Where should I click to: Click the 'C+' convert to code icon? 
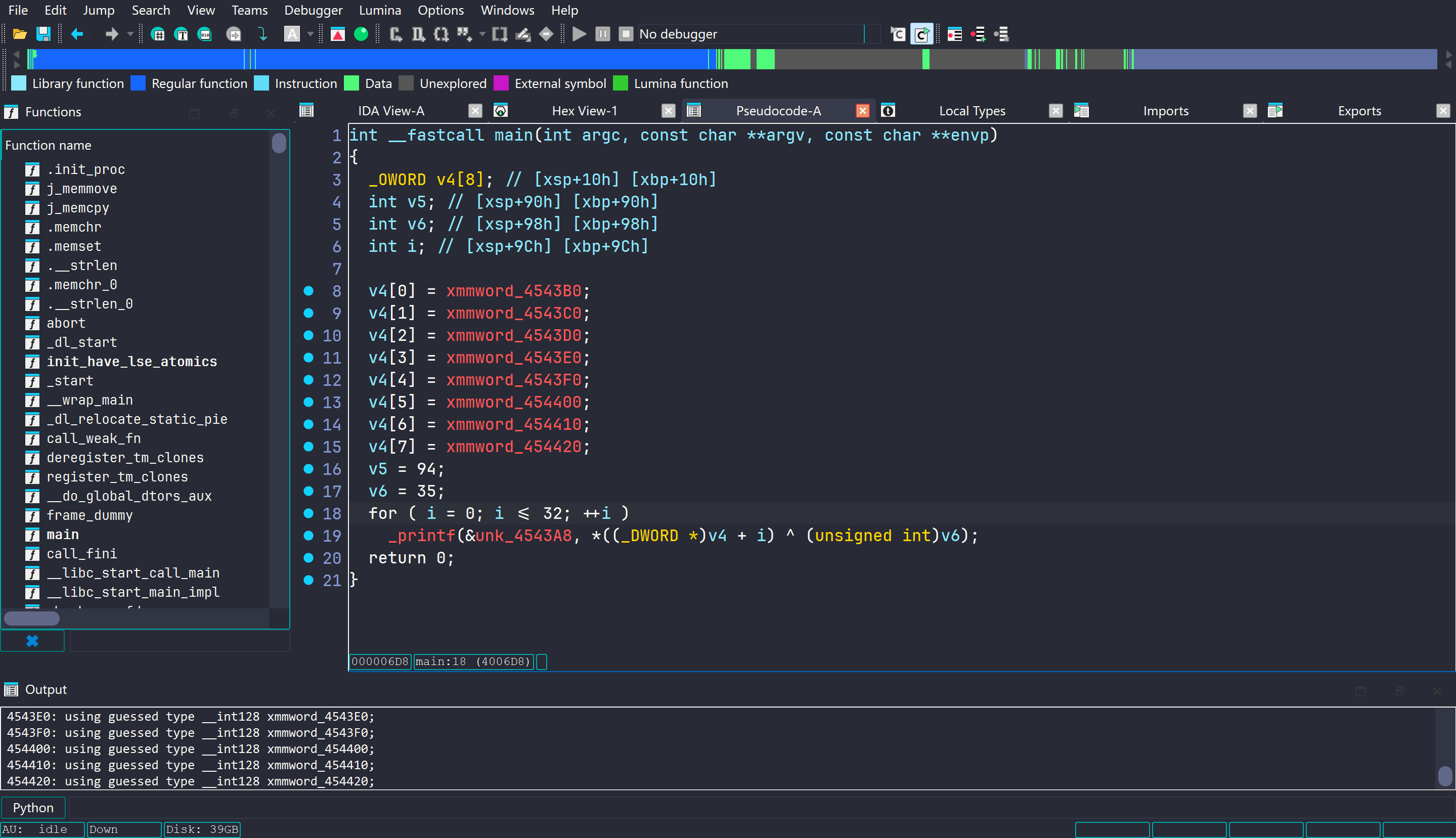pyautogui.click(x=395, y=34)
